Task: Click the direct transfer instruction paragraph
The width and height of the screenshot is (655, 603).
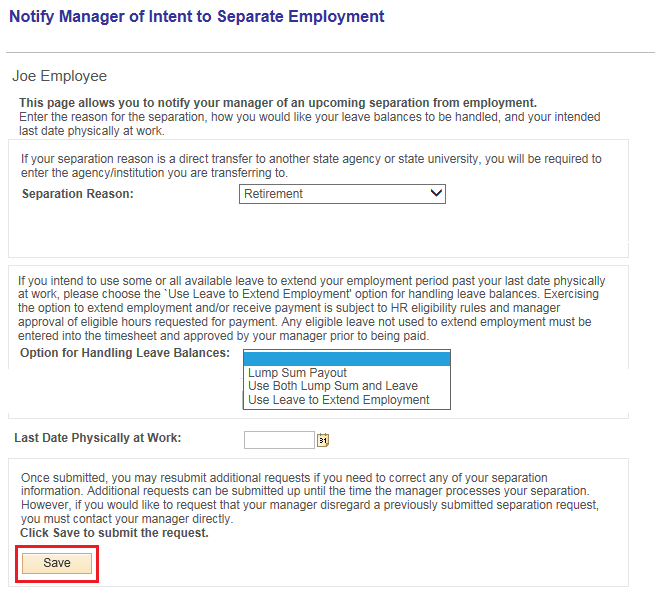Action: click(311, 165)
